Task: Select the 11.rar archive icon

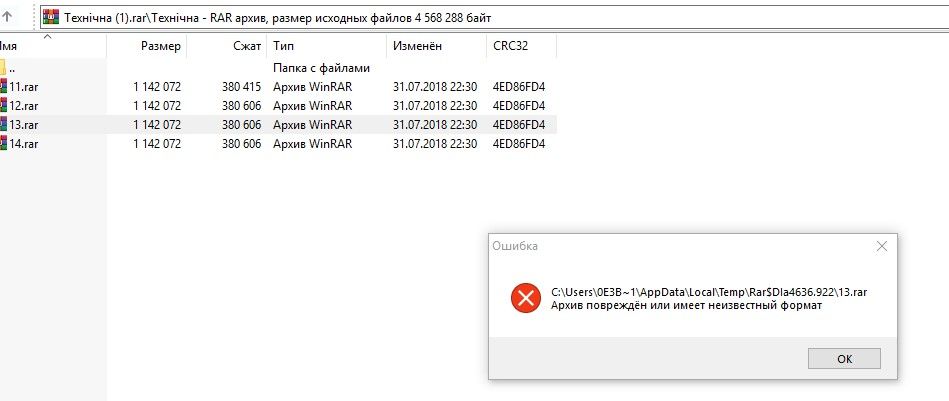Action: [x=3, y=86]
